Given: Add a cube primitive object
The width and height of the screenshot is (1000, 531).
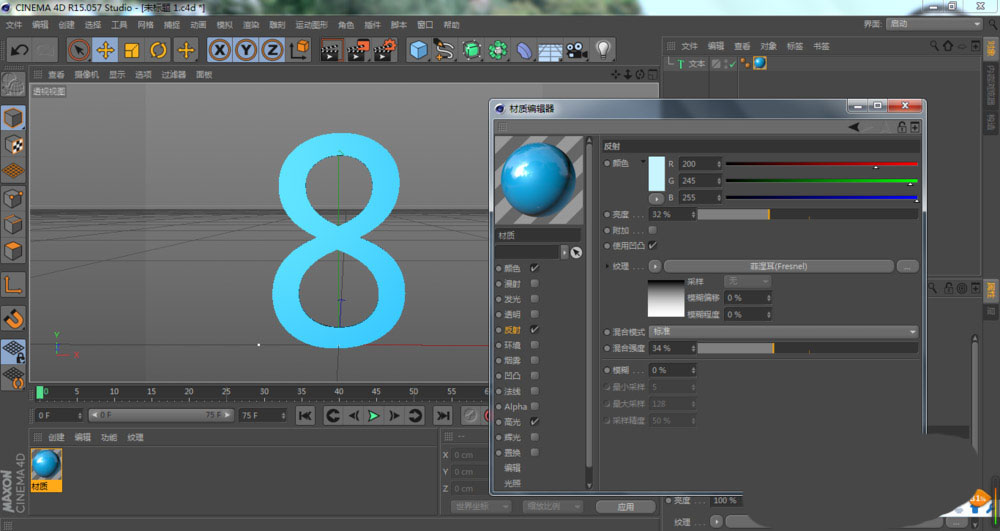Looking at the screenshot, I should tap(418, 50).
